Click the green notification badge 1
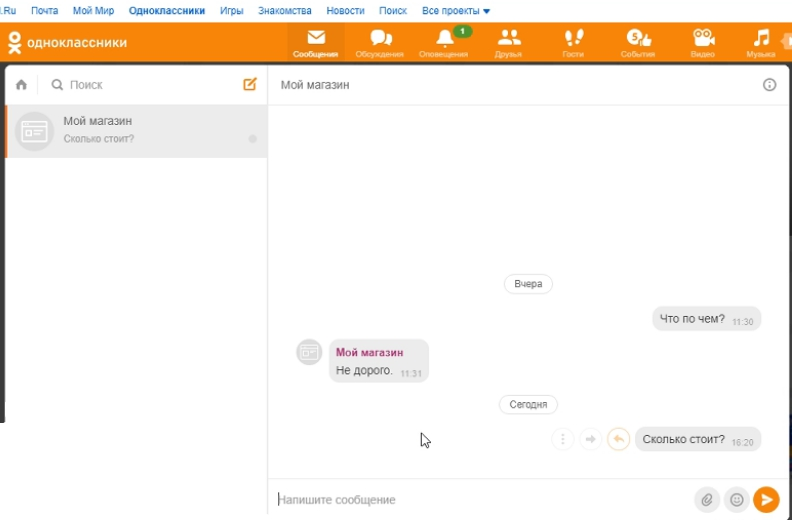Image resolution: width=792 pixels, height=520 pixels. [462, 31]
